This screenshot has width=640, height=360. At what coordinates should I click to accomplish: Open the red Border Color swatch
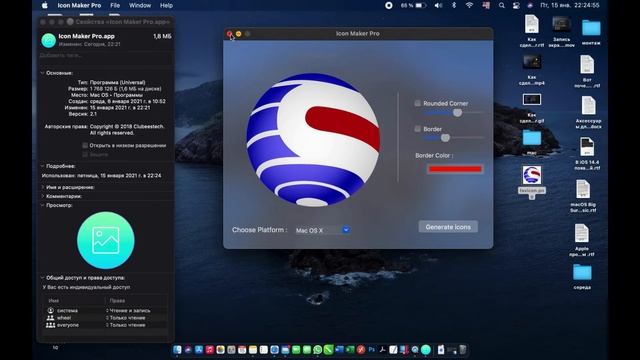tap(455, 169)
